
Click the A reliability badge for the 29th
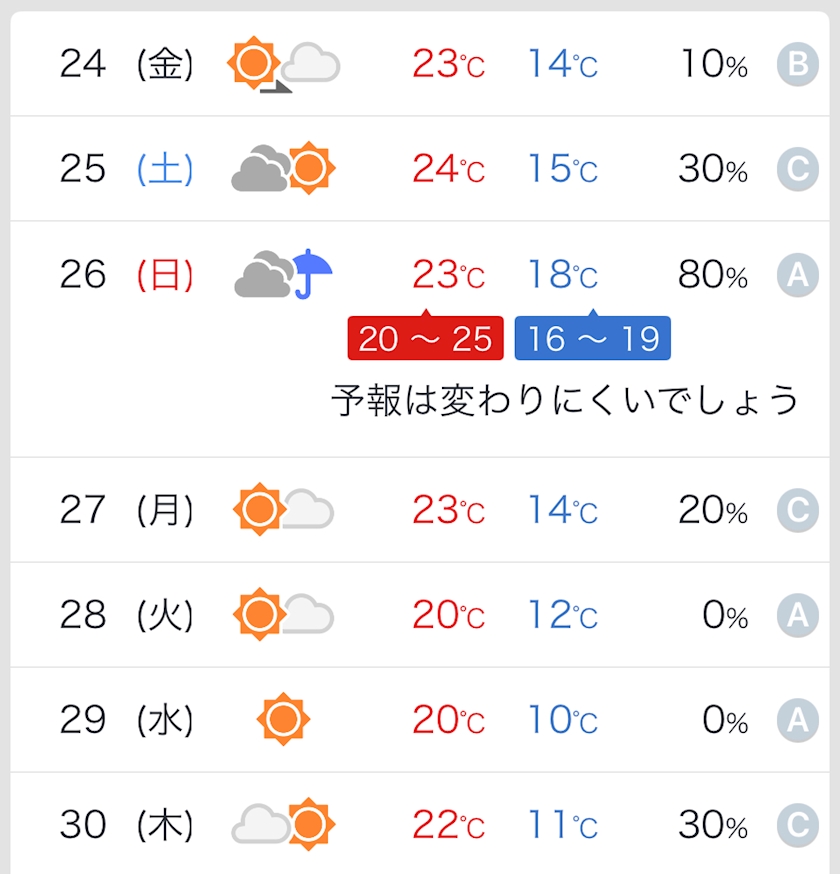tap(797, 720)
